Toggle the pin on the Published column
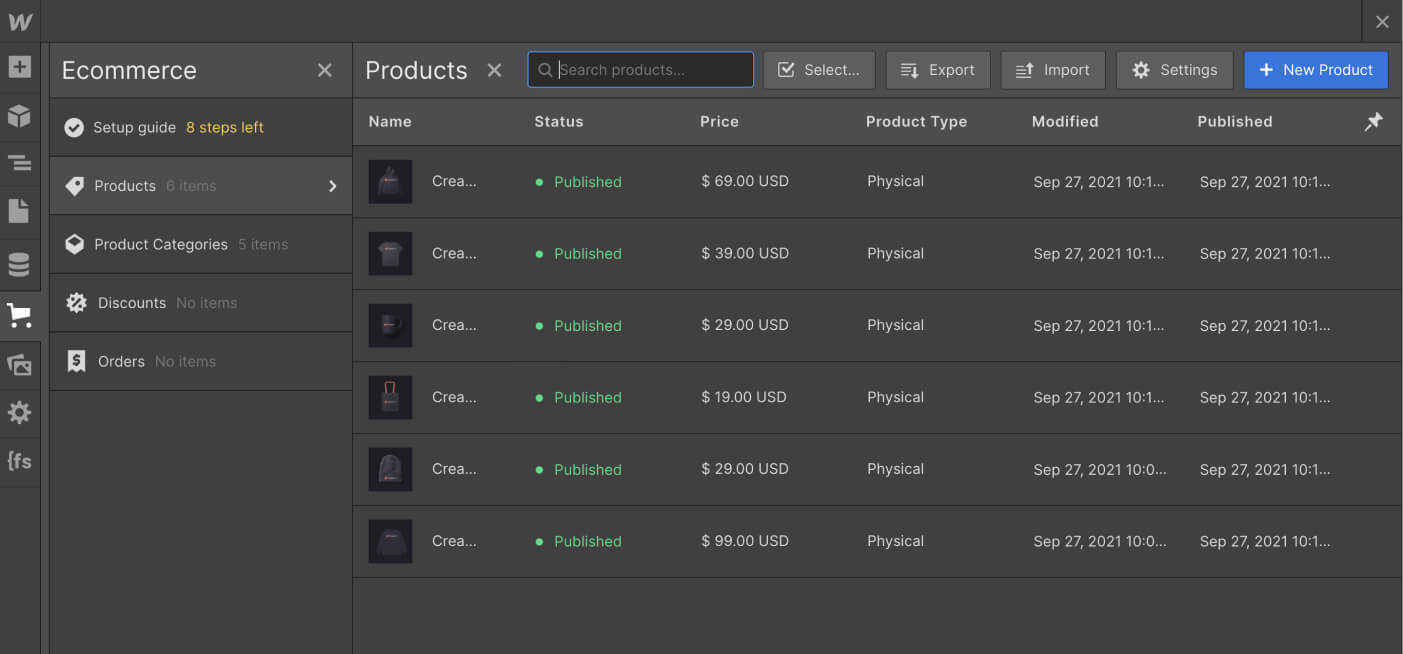 coord(1373,121)
